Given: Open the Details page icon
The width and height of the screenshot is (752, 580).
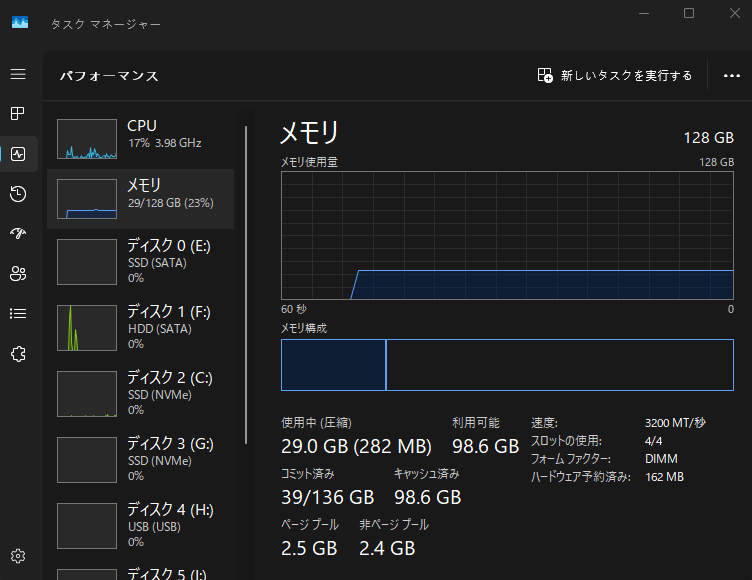Looking at the screenshot, I should pos(18,314).
